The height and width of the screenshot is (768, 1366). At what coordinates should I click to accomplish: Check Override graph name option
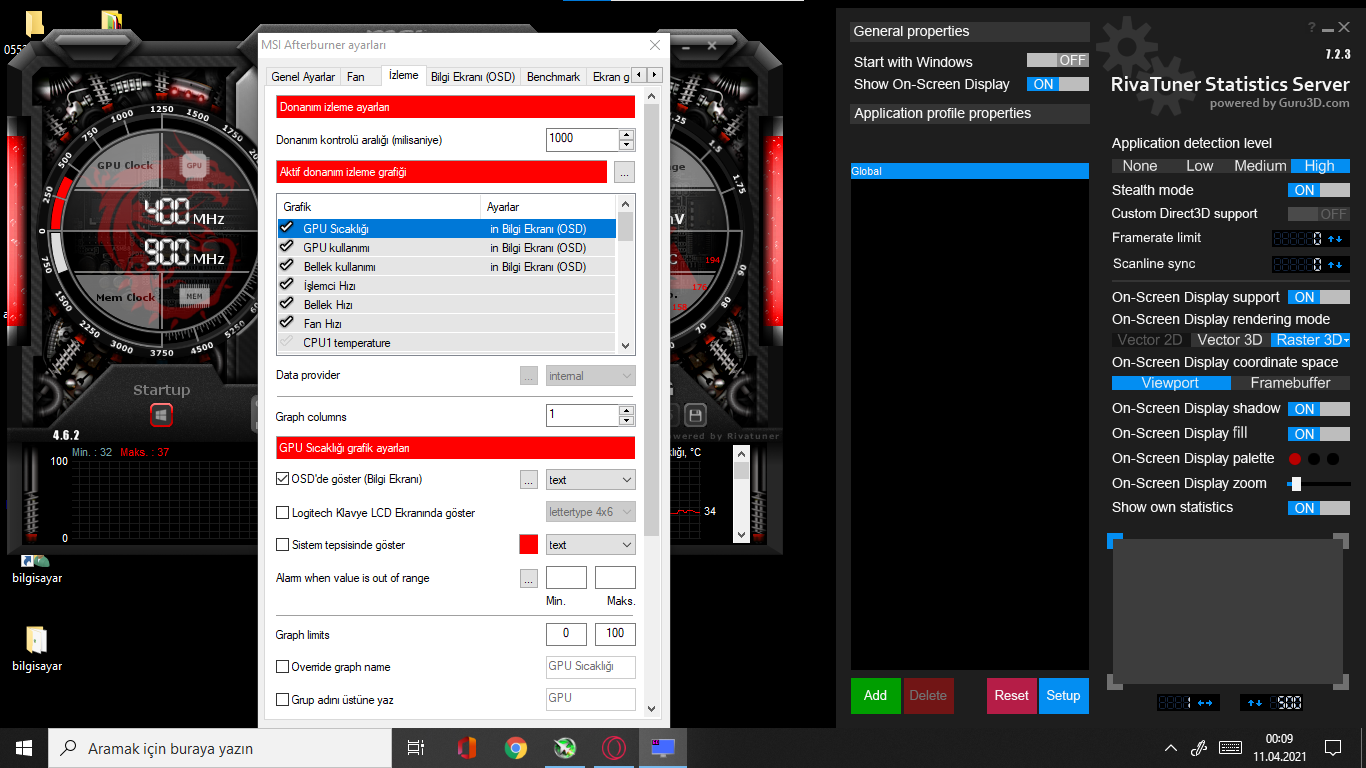[282, 667]
